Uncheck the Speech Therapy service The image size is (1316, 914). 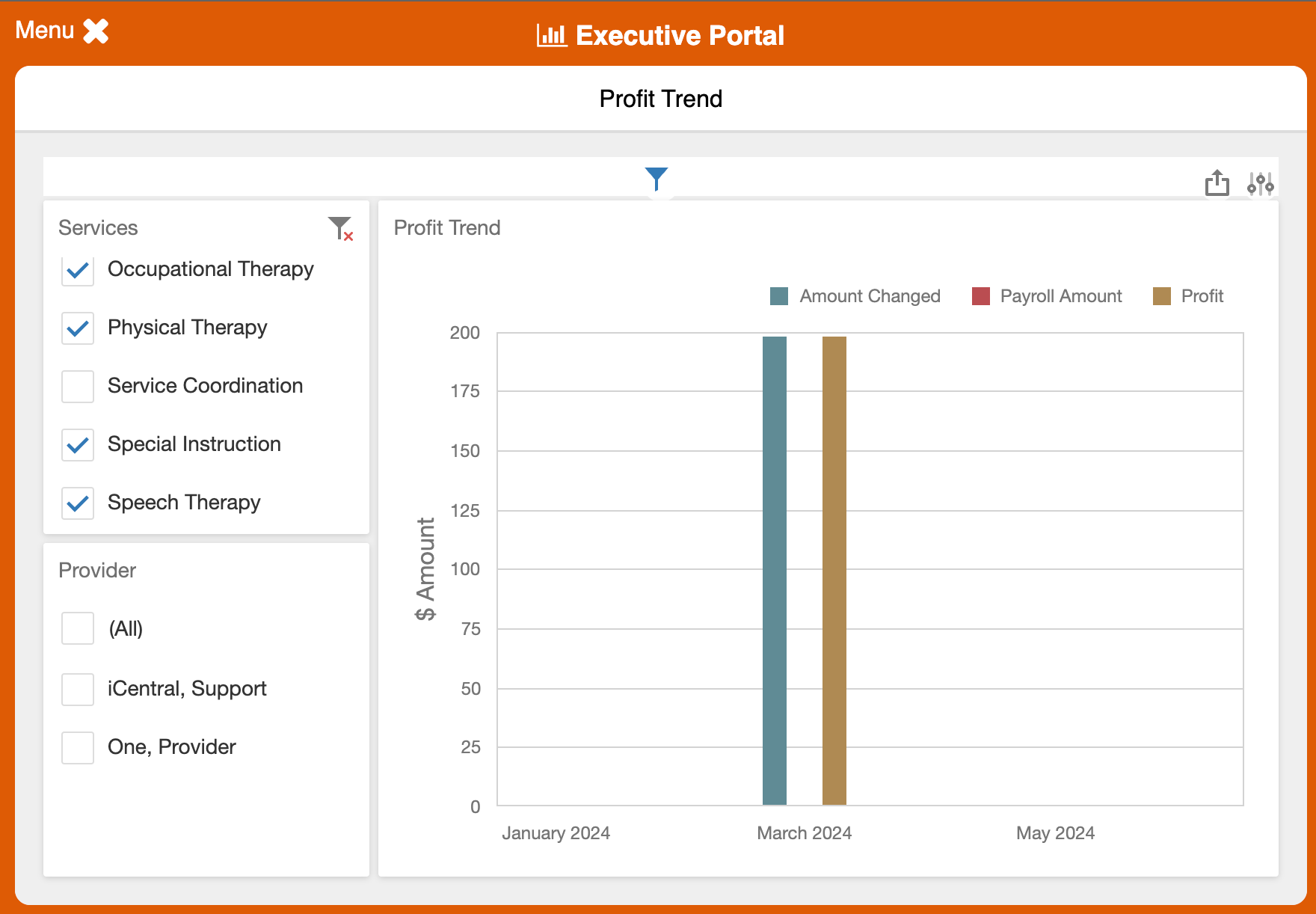[77, 503]
